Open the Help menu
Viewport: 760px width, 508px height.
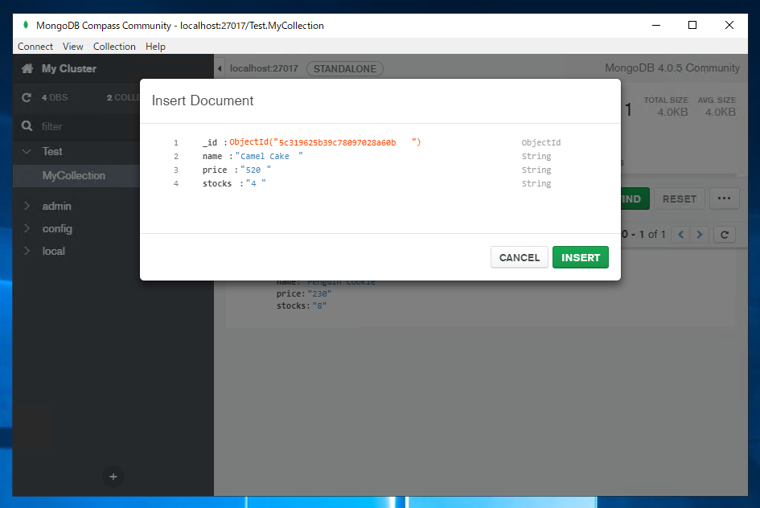(x=156, y=47)
